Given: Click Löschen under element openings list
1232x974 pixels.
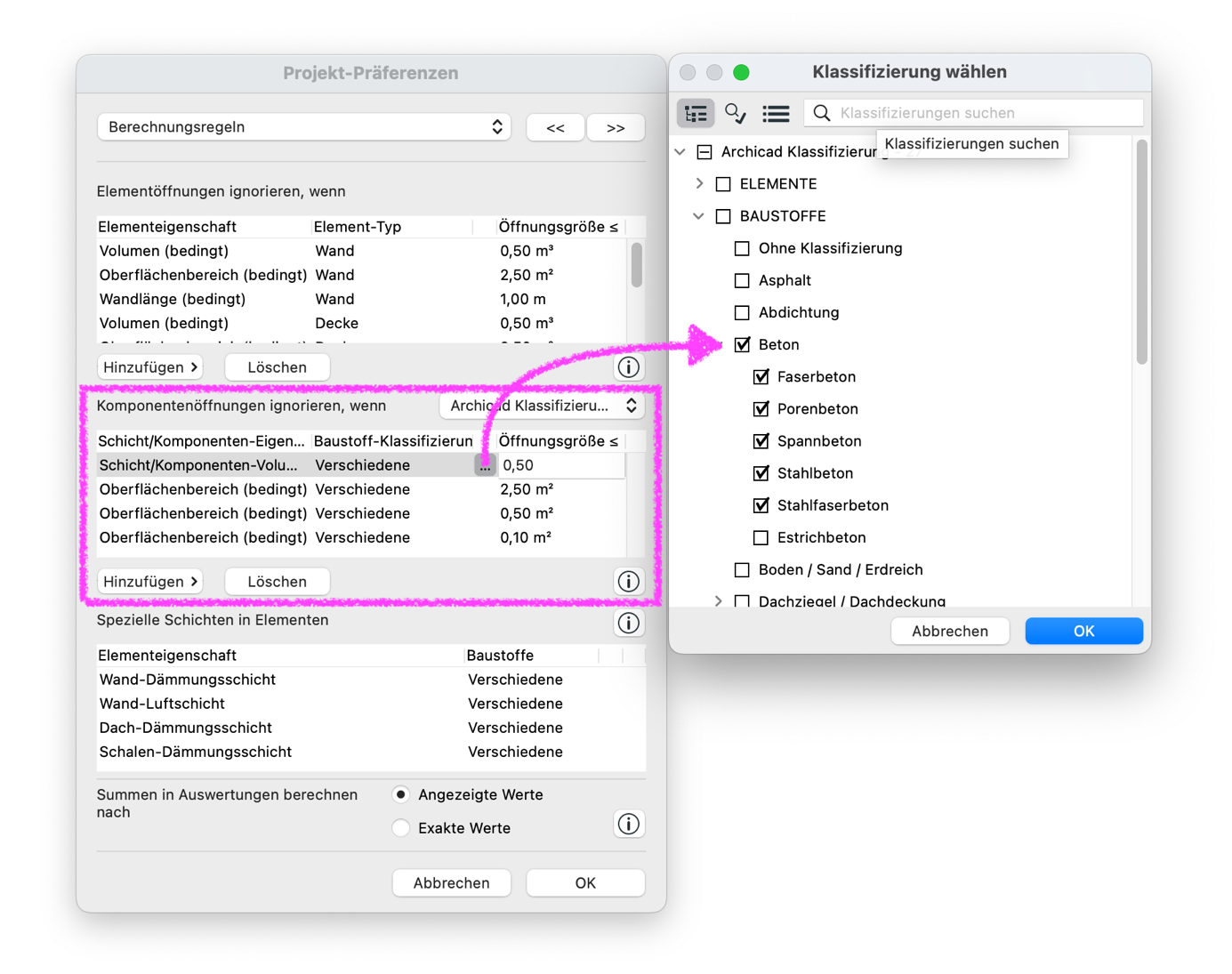Looking at the screenshot, I should [277, 366].
